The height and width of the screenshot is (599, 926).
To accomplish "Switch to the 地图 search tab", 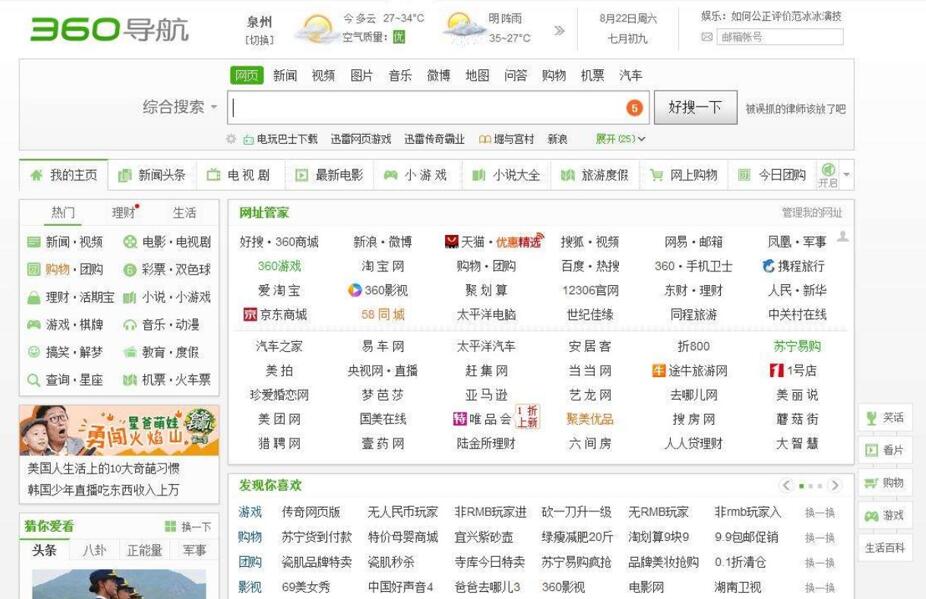I will click(x=477, y=75).
